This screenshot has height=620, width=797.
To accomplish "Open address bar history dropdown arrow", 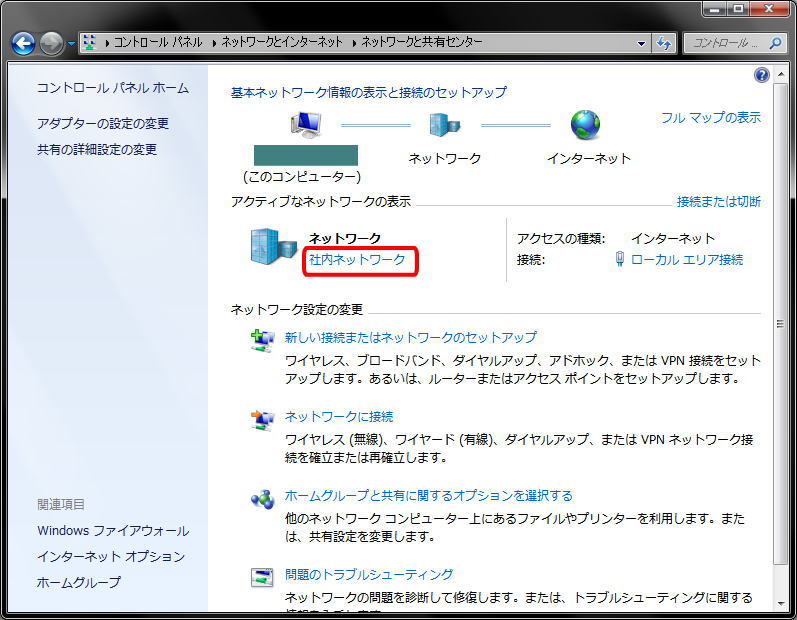I will click(641, 44).
